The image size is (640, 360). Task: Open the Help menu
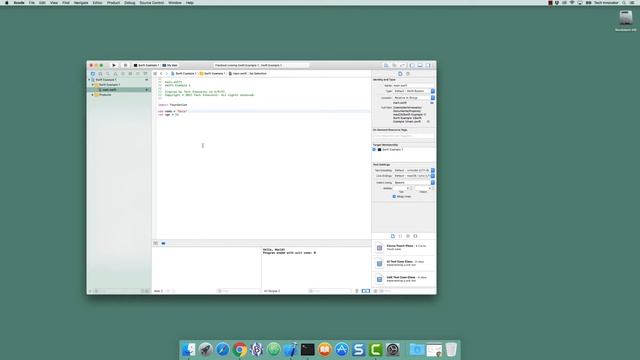(190, 3)
